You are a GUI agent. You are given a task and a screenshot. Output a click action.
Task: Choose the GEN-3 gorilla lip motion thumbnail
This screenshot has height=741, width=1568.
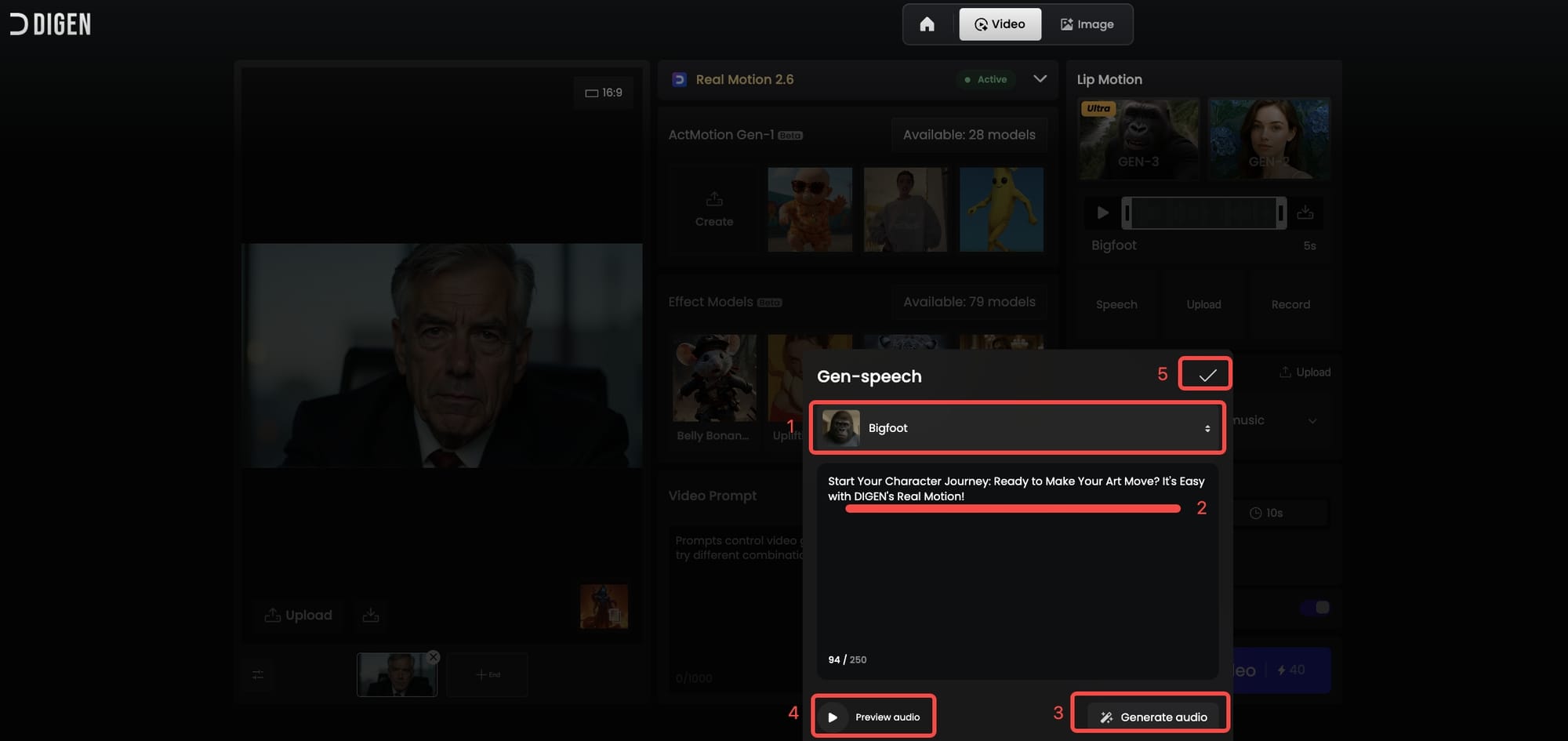(1138, 139)
